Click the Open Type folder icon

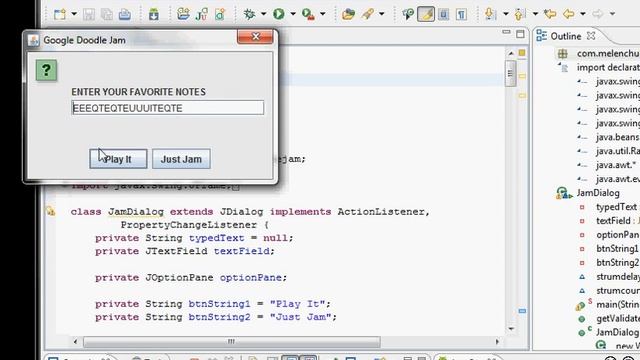[348, 14]
